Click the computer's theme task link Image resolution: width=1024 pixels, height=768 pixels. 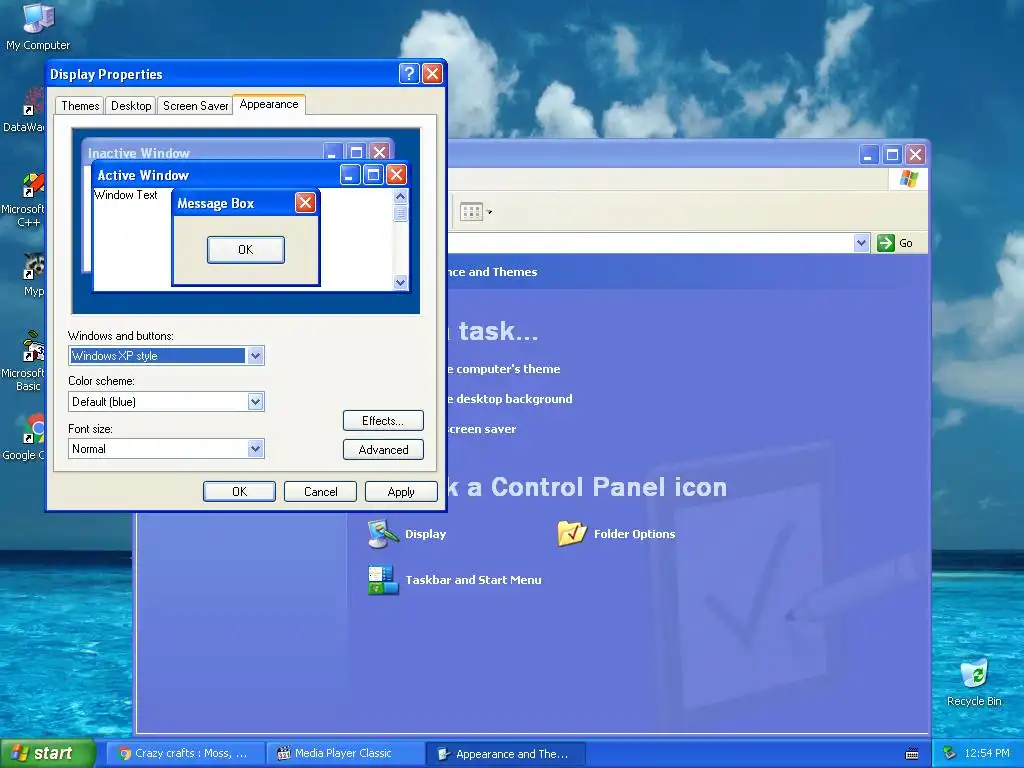(503, 369)
